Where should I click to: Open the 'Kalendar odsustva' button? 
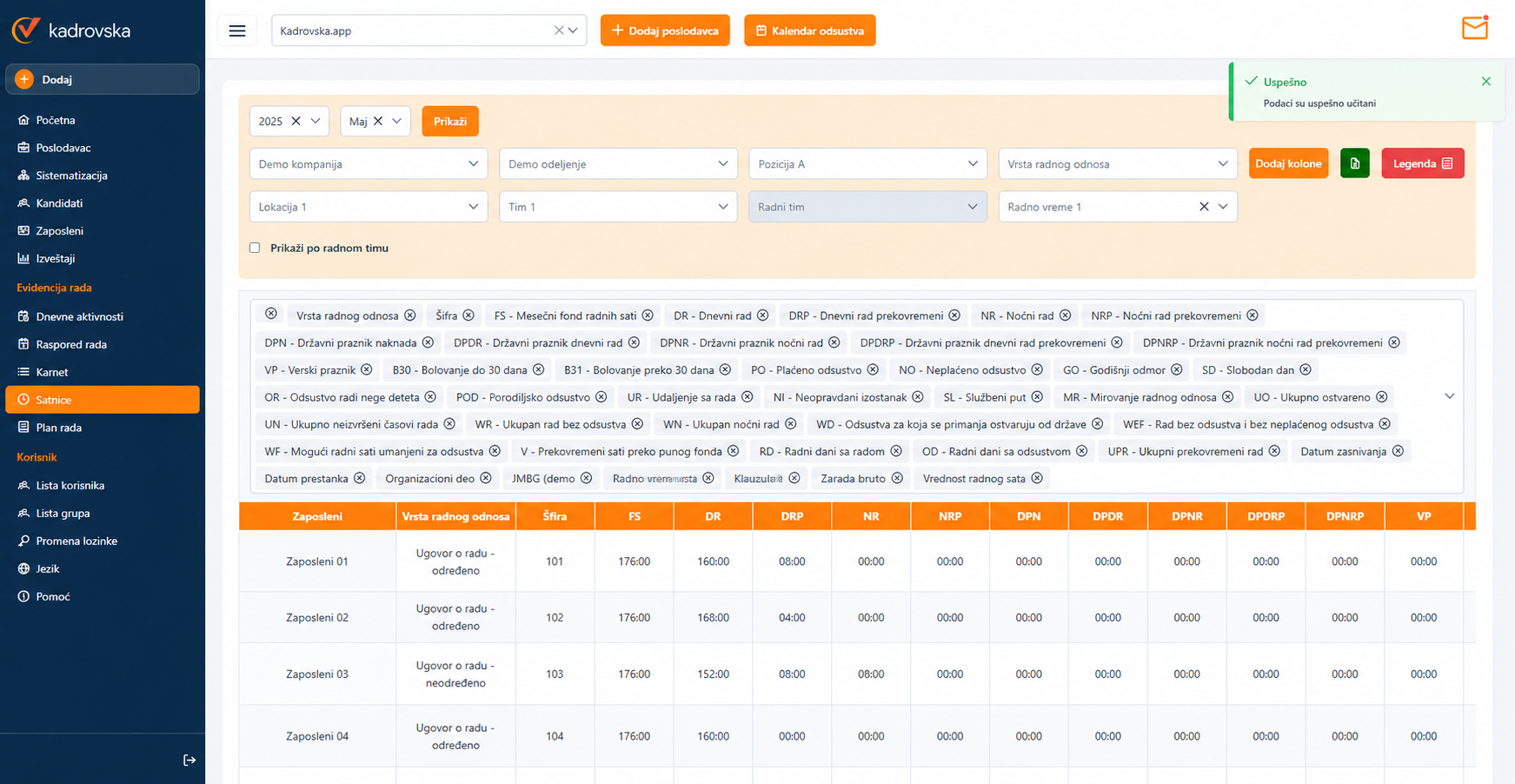809,30
